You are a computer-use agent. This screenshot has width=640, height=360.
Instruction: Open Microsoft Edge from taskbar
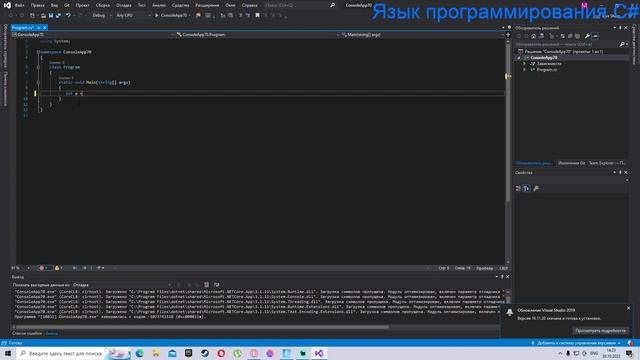point(140,353)
